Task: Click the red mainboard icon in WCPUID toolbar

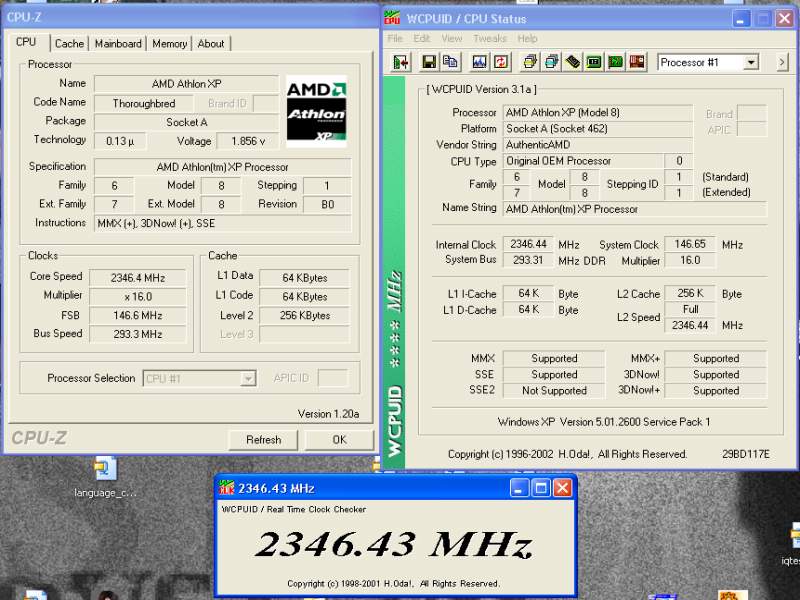Action: coord(637,62)
